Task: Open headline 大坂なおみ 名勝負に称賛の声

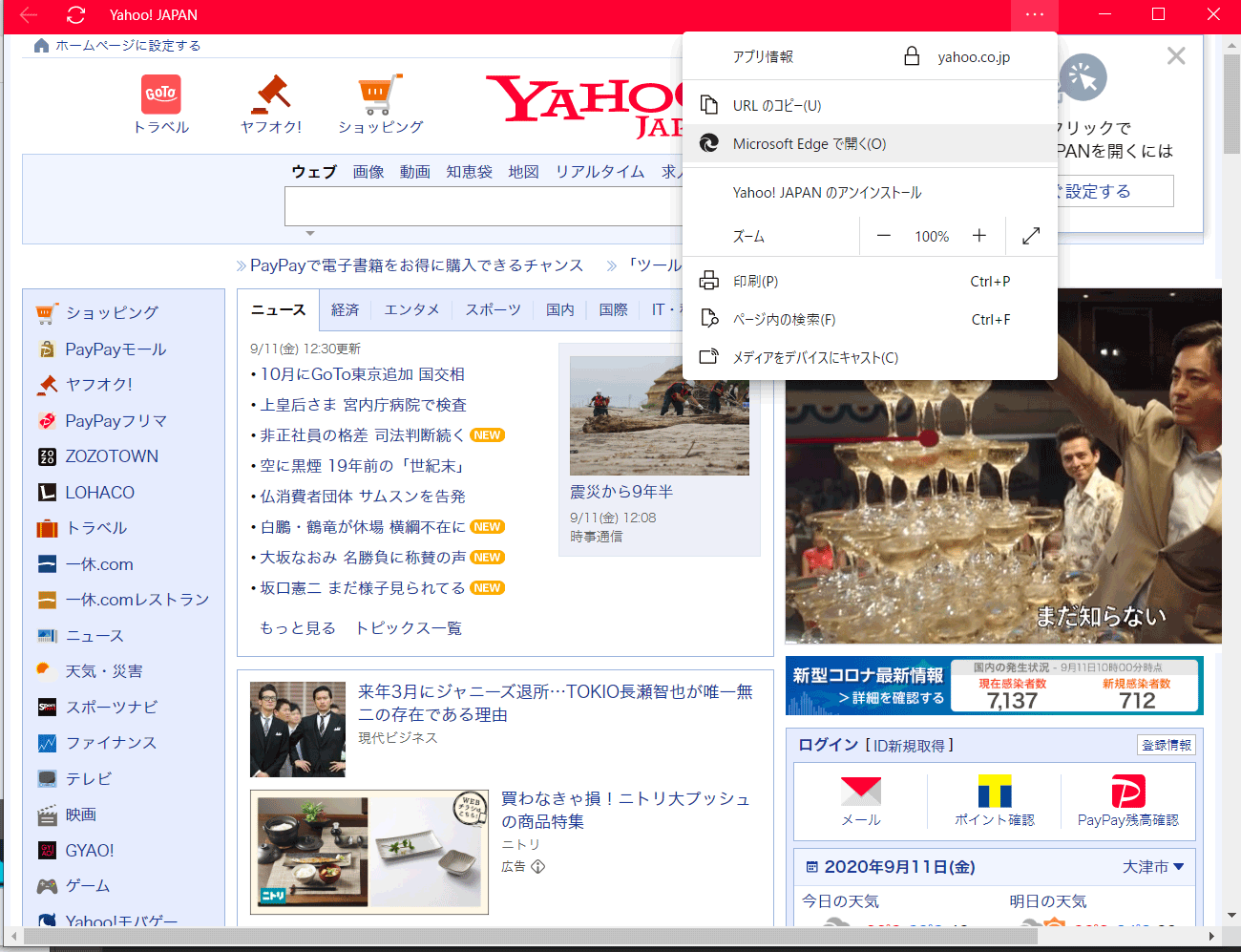Action: pyautogui.click(x=363, y=558)
